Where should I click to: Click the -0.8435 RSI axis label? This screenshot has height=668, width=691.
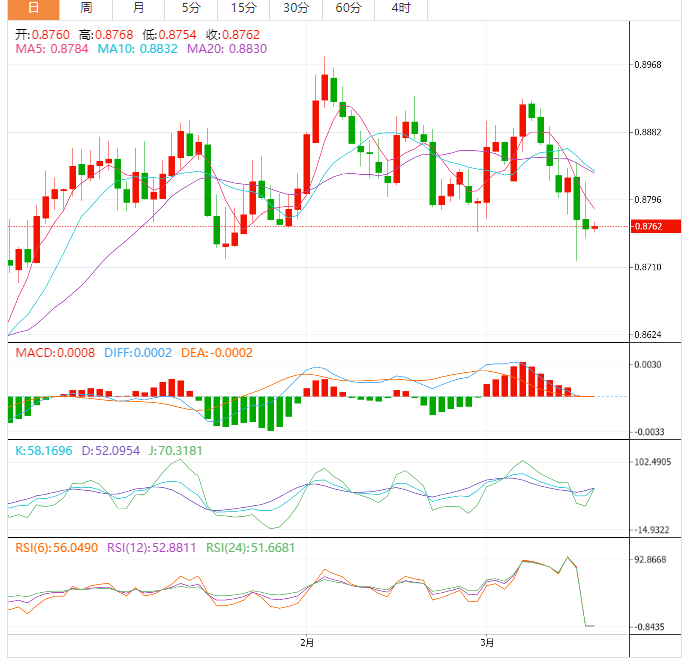pos(649,627)
